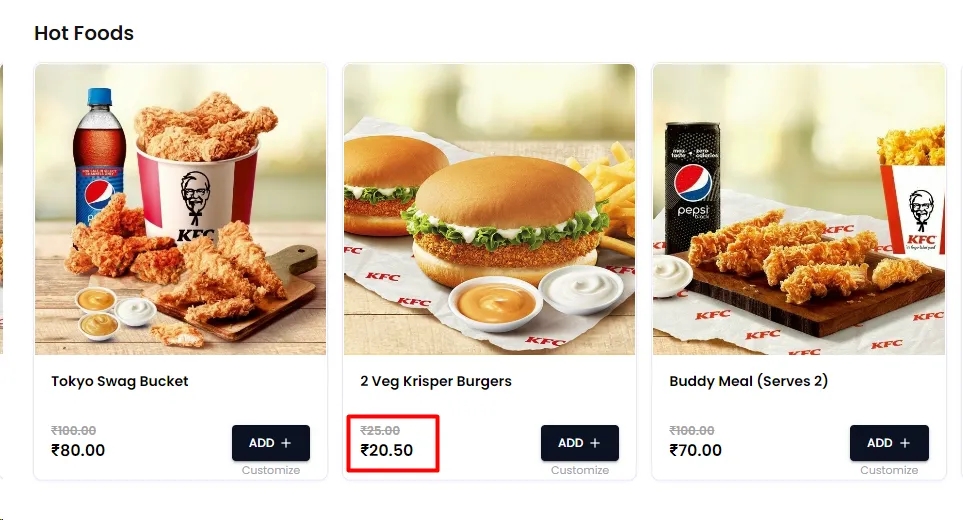Select the 2 Veg Krisper Burgers title
The width and height of the screenshot is (963, 520).
436,381
